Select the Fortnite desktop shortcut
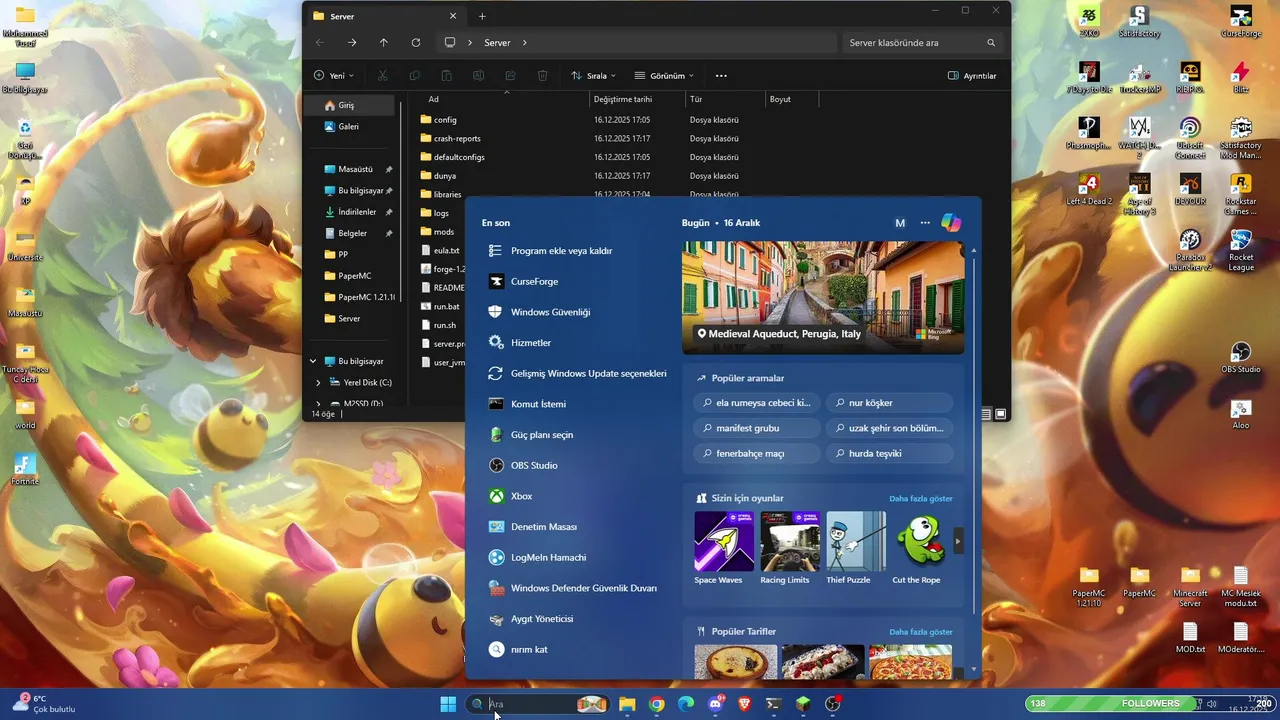1280x720 pixels. [x=25, y=469]
